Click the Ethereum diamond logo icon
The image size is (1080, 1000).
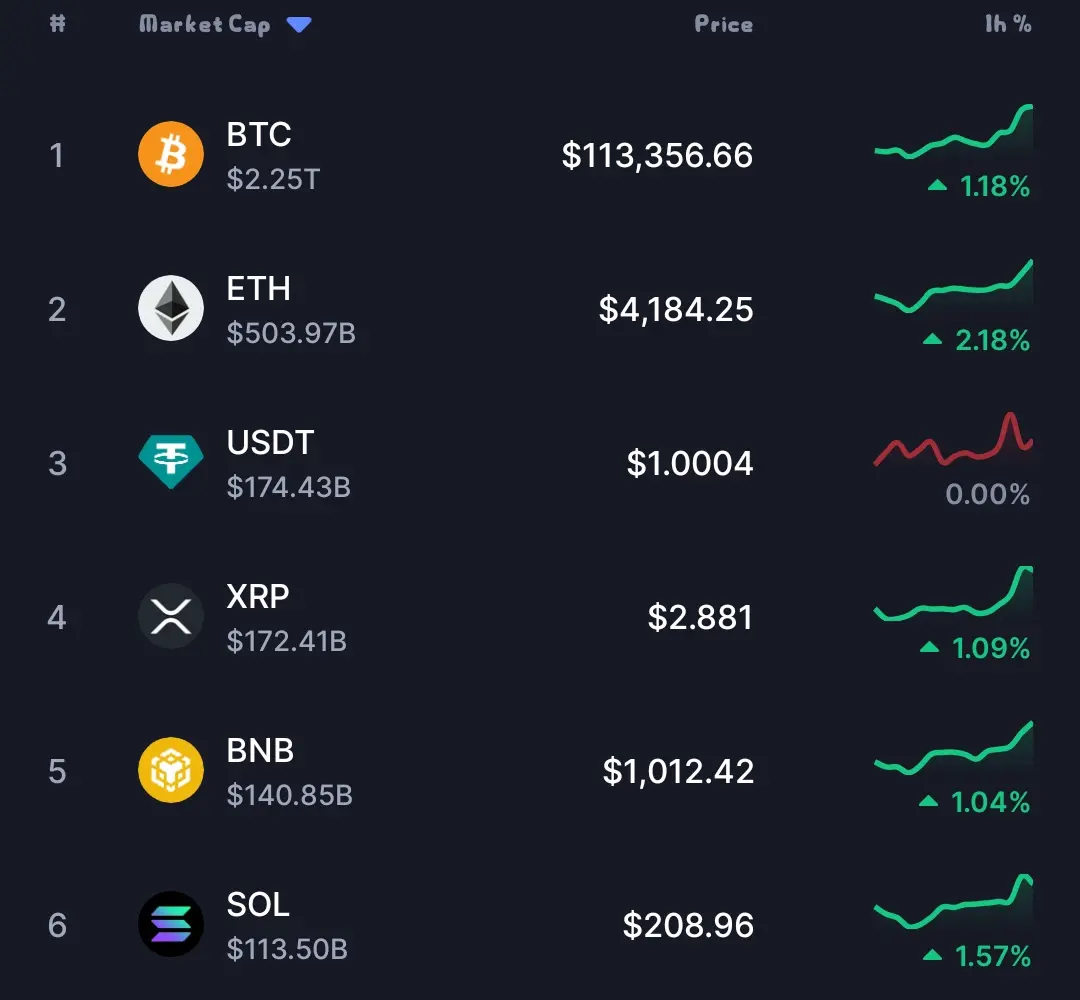(x=171, y=308)
